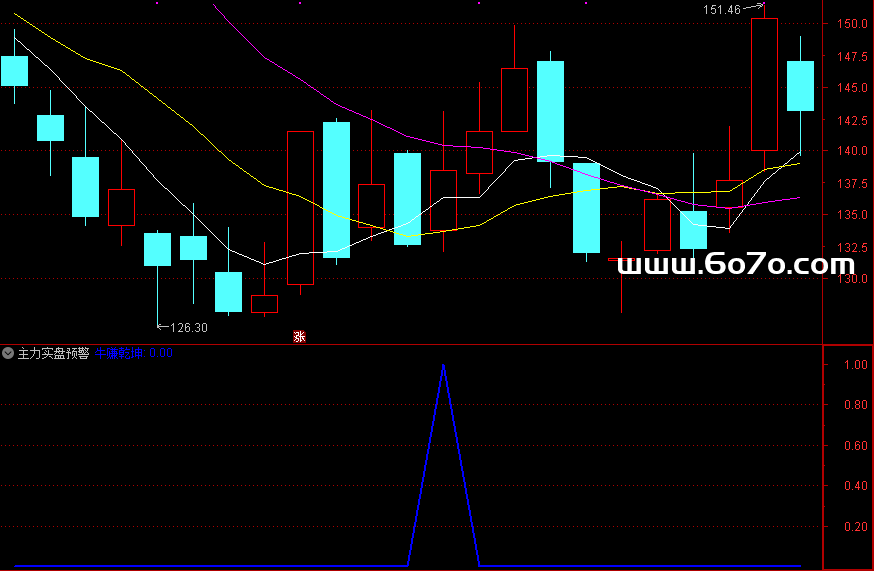Select the tallest red hollow candle near 151.46

(x=764, y=84)
